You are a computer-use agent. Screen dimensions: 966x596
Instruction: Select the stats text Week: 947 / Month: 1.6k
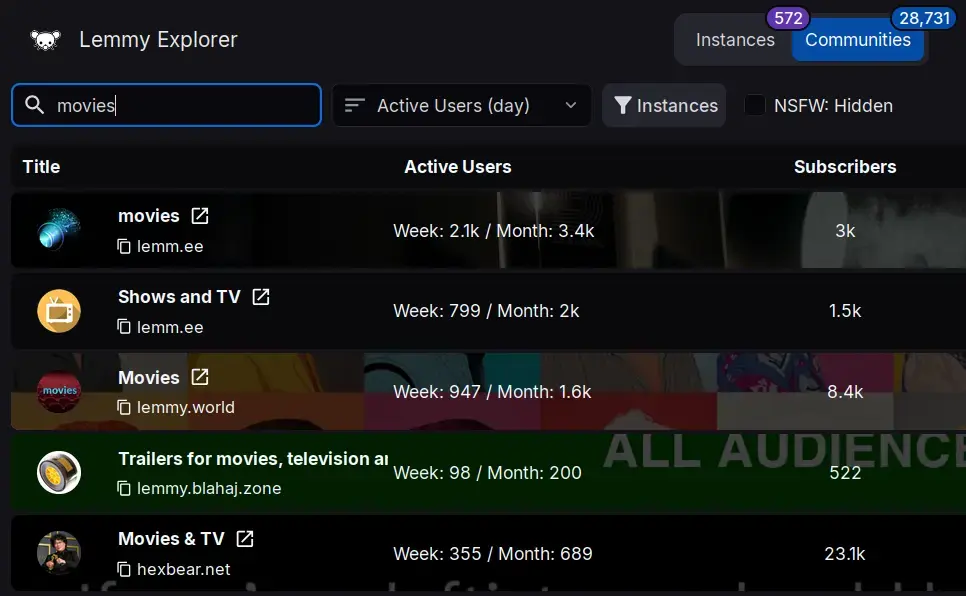pos(492,391)
